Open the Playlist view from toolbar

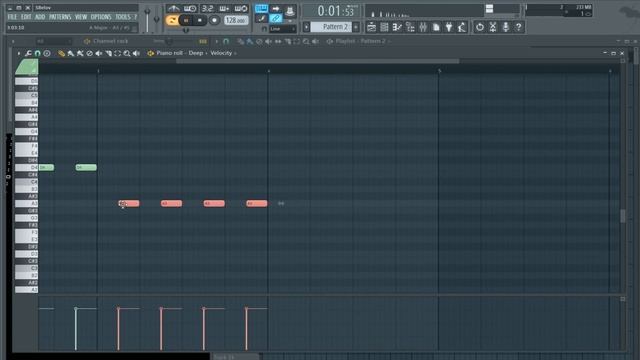pyautogui.click(x=371, y=27)
